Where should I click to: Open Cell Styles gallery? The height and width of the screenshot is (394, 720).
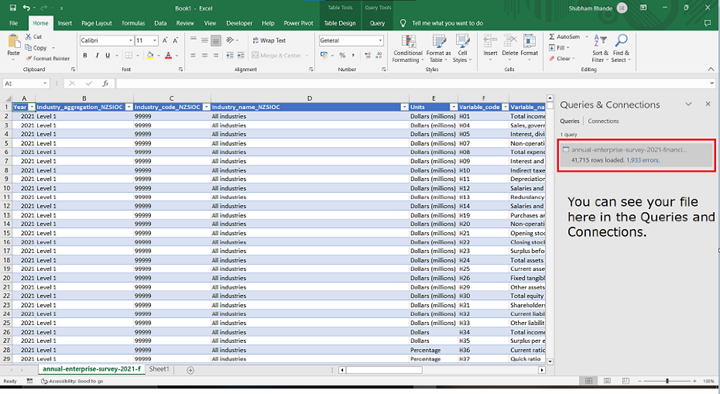tap(462, 49)
